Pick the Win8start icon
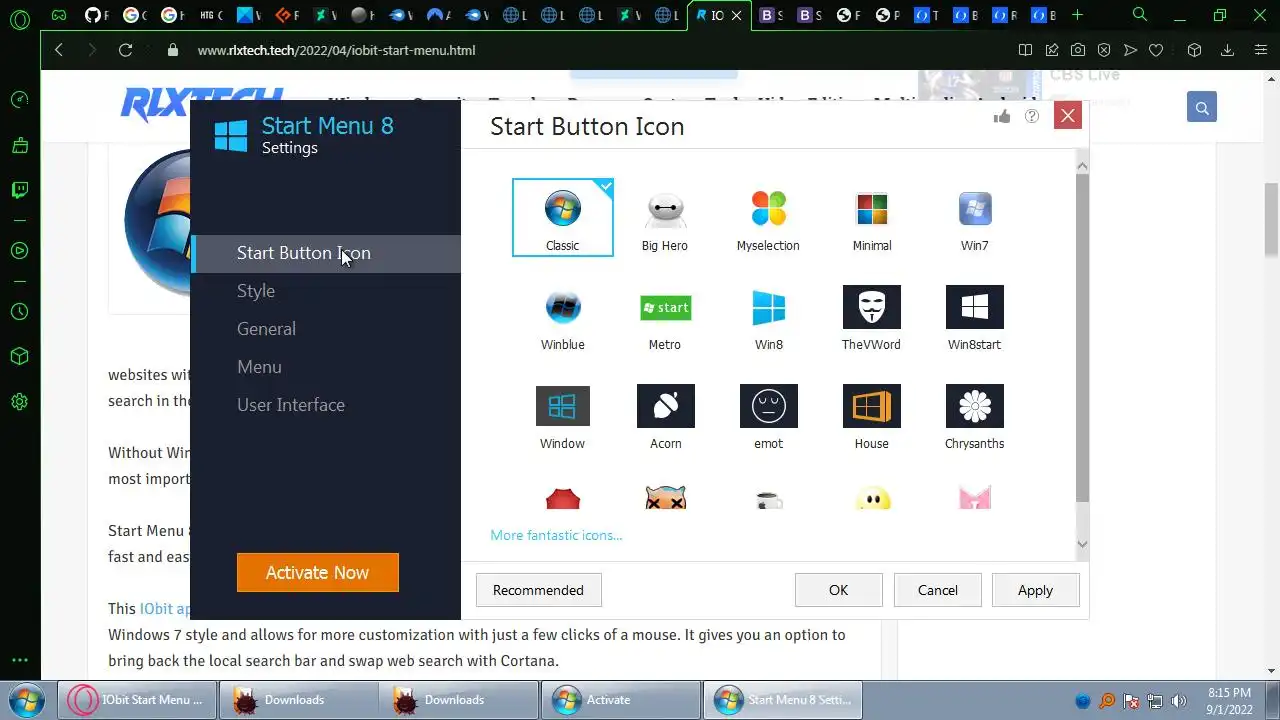Screen dimensions: 1280x720 pos(975,317)
